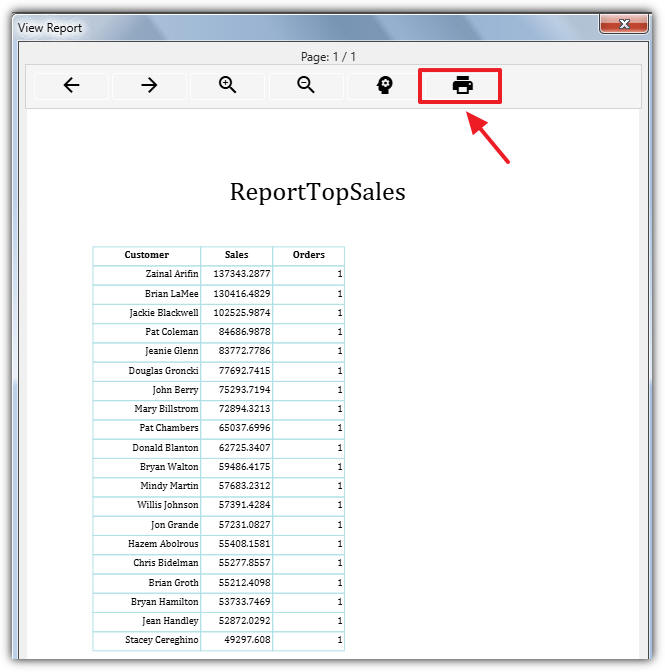Click the View Report title bar text

coord(50,28)
